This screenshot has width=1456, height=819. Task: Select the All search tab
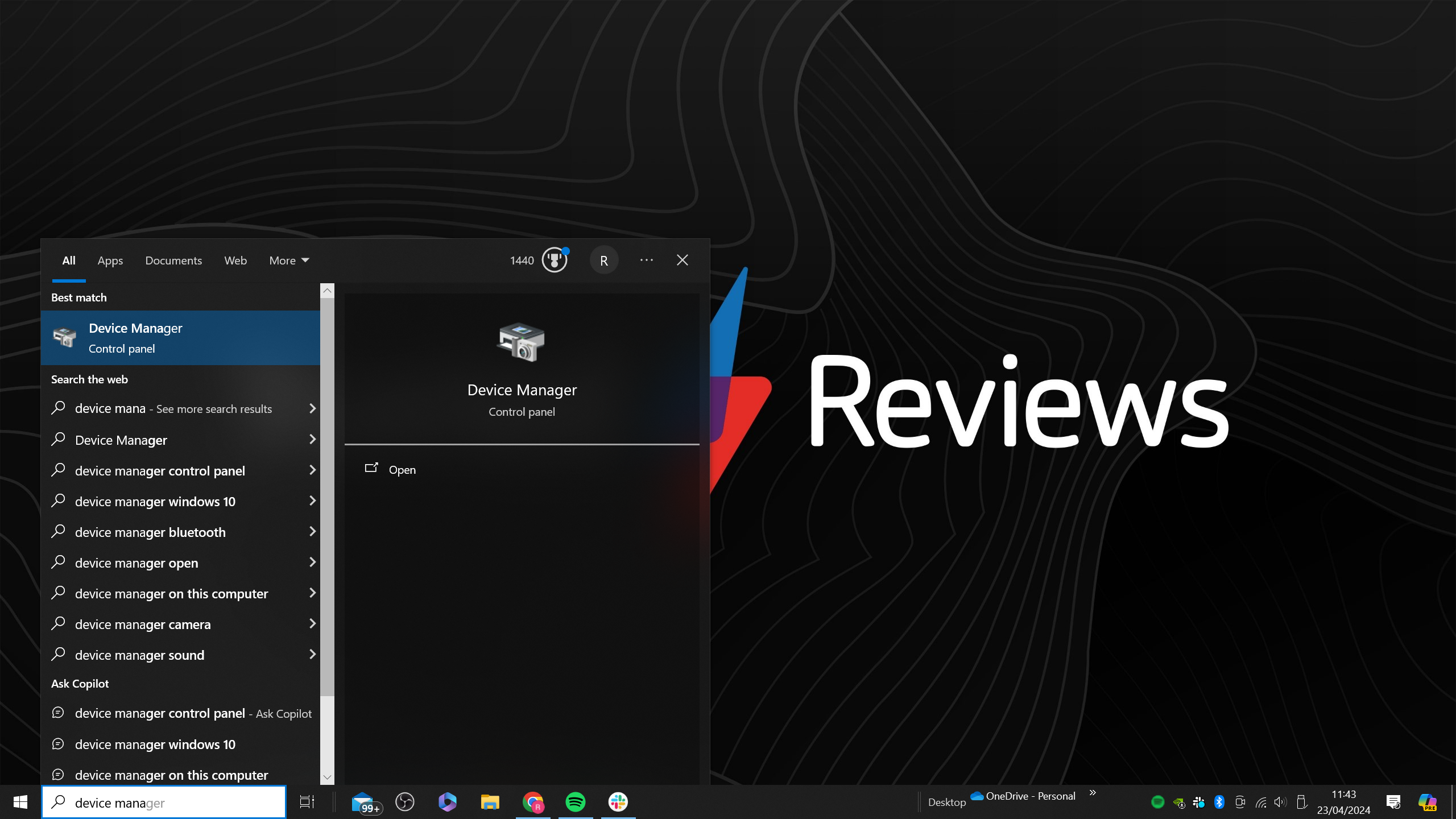coord(69,260)
